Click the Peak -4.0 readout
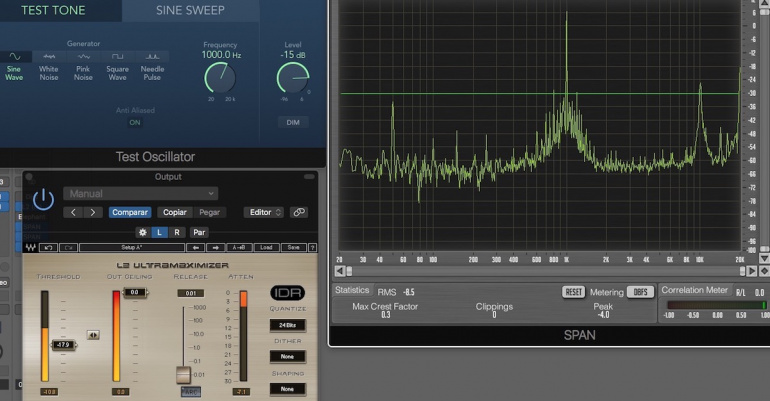Screen dimensions: 770x401 tap(603, 310)
